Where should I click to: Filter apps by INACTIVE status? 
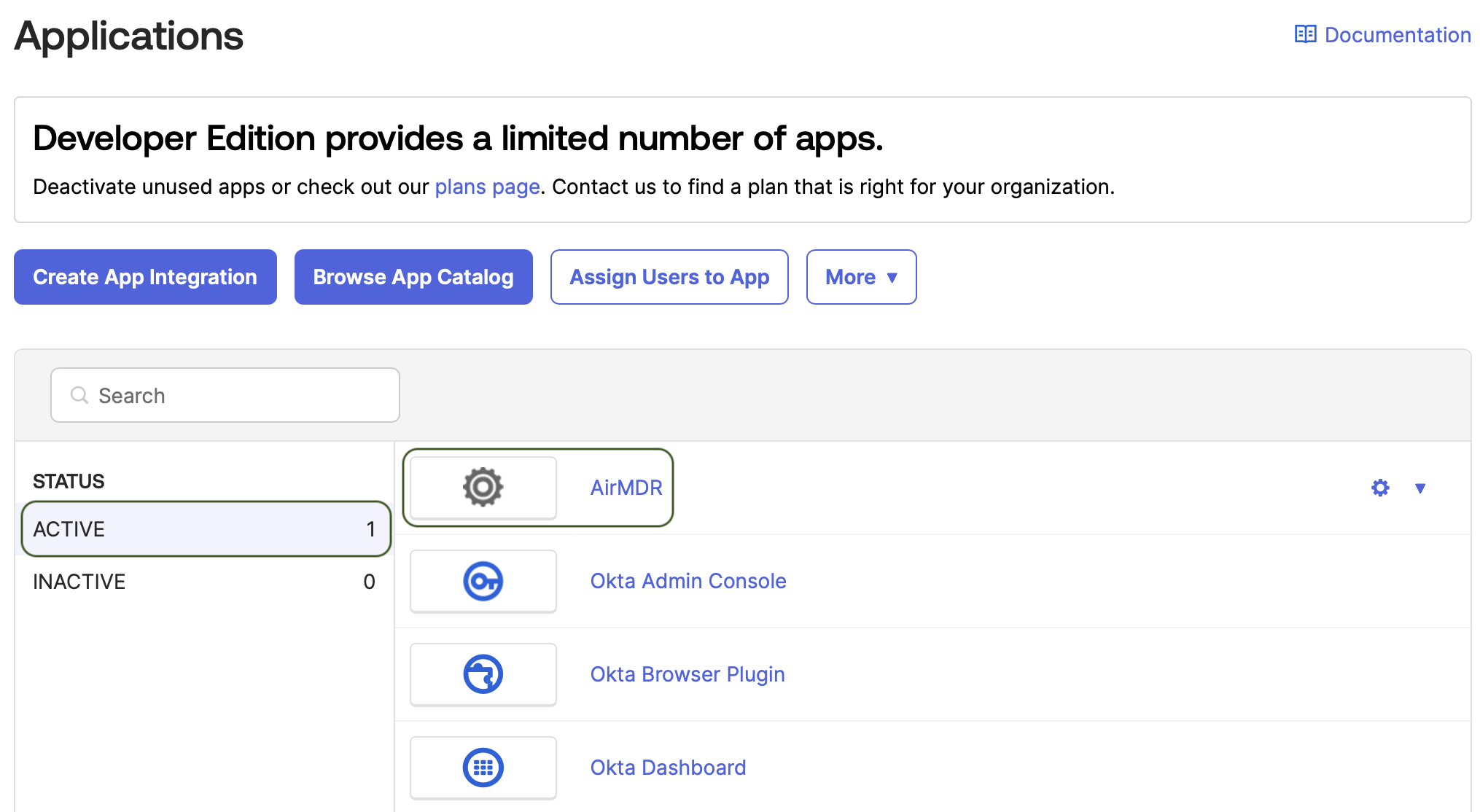coord(204,582)
